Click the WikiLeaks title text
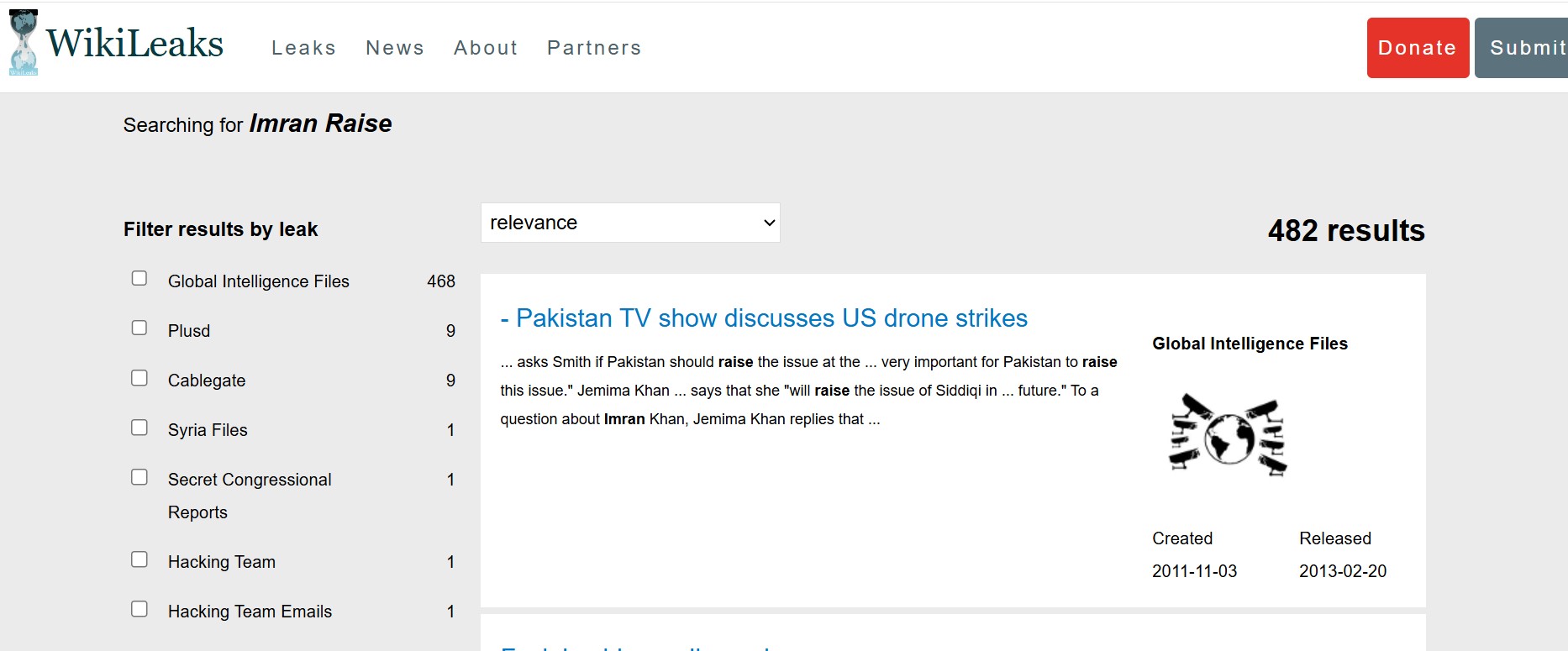The image size is (1568, 651). click(135, 43)
